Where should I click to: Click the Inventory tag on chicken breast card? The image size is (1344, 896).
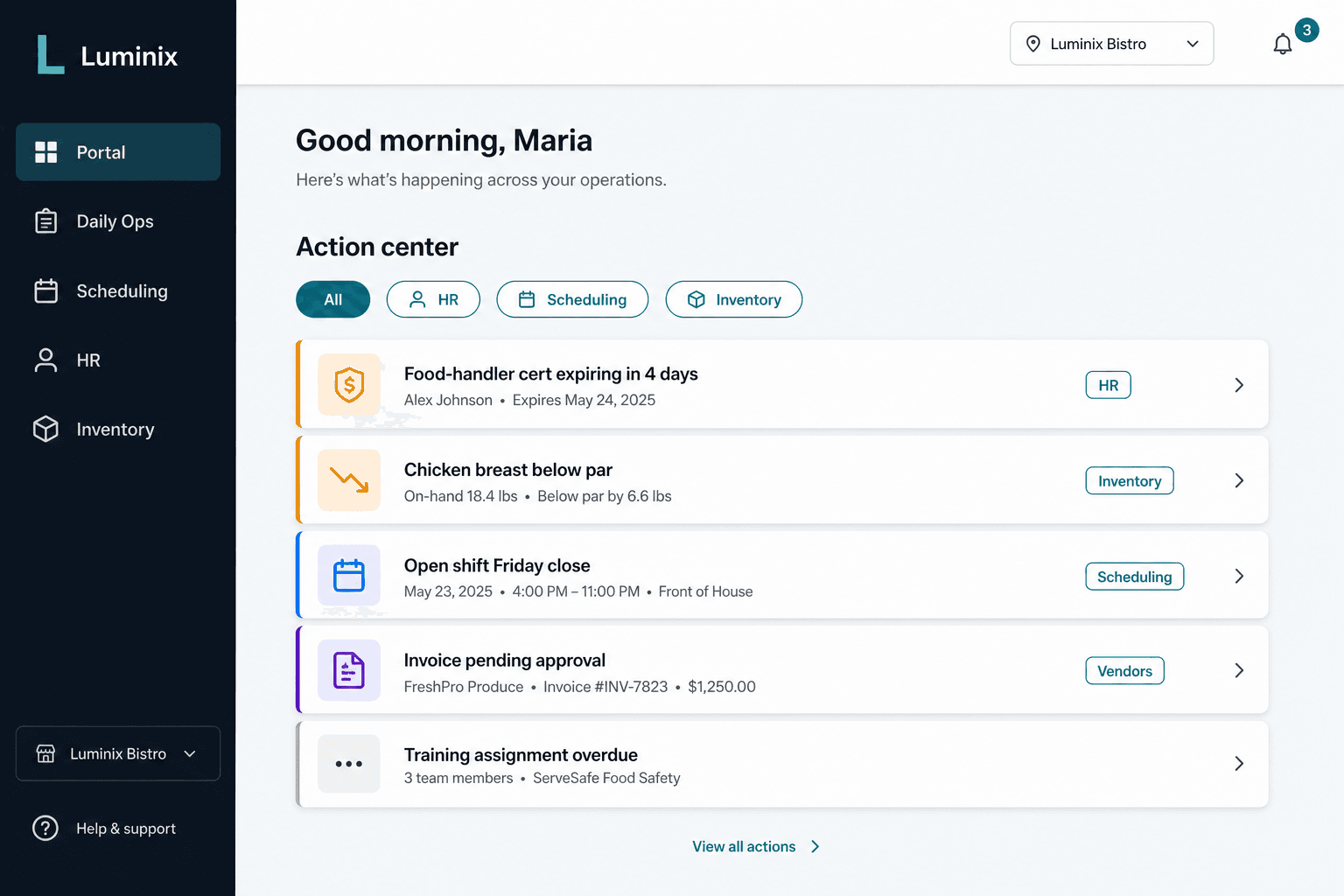tap(1130, 480)
